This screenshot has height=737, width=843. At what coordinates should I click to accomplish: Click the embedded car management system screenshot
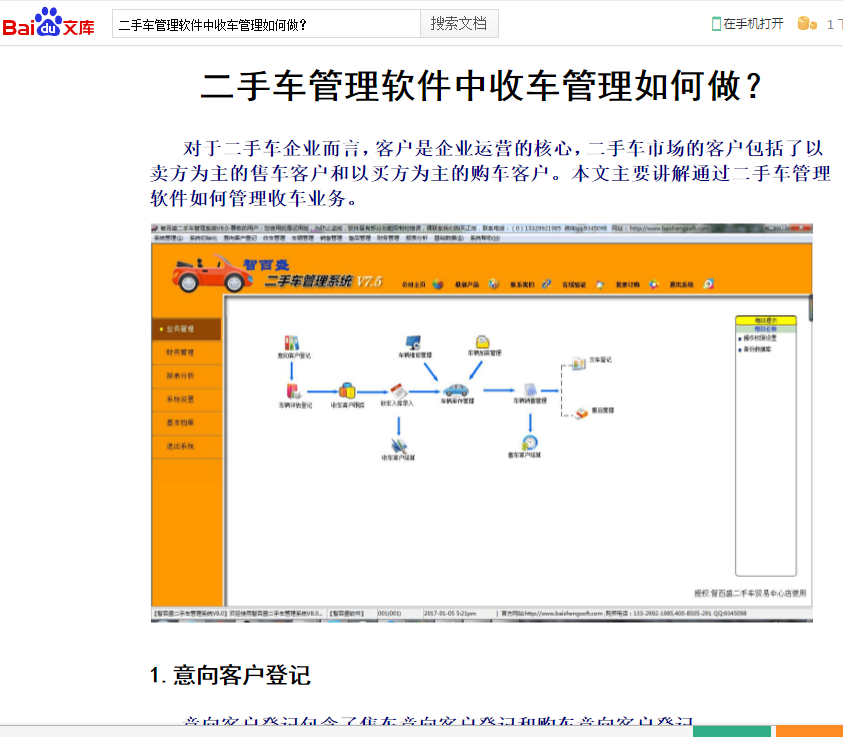tap(481, 421)
